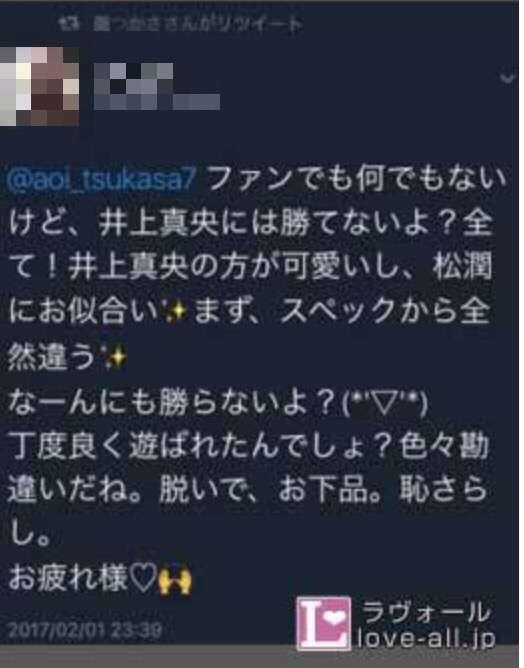This screenshot has width=524, height=668.
Task: Open the @aoi_tsukasa7 mention link
Action: [x=101, y=179]
